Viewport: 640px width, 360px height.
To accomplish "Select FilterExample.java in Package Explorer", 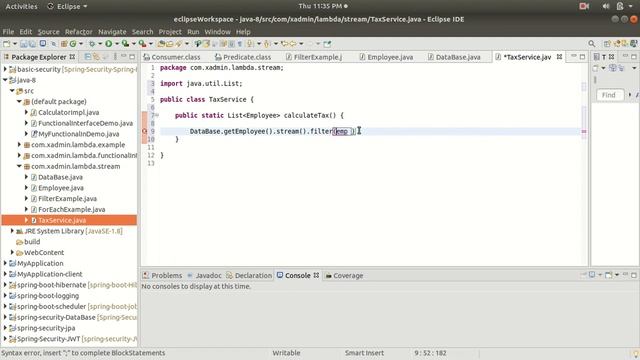I will (67, 198).
